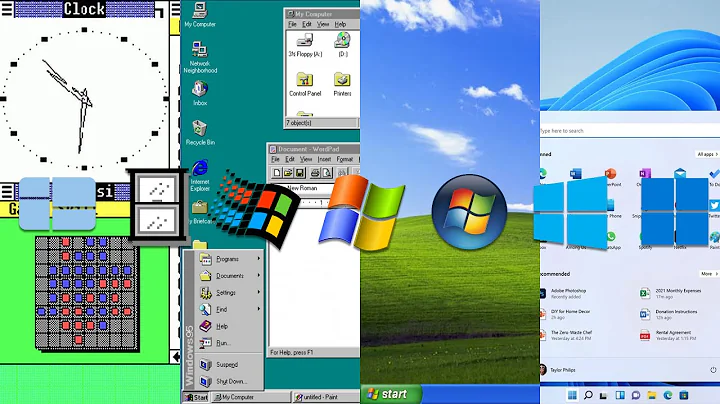Open Task View from the Windows 11 taskbar

603,395
